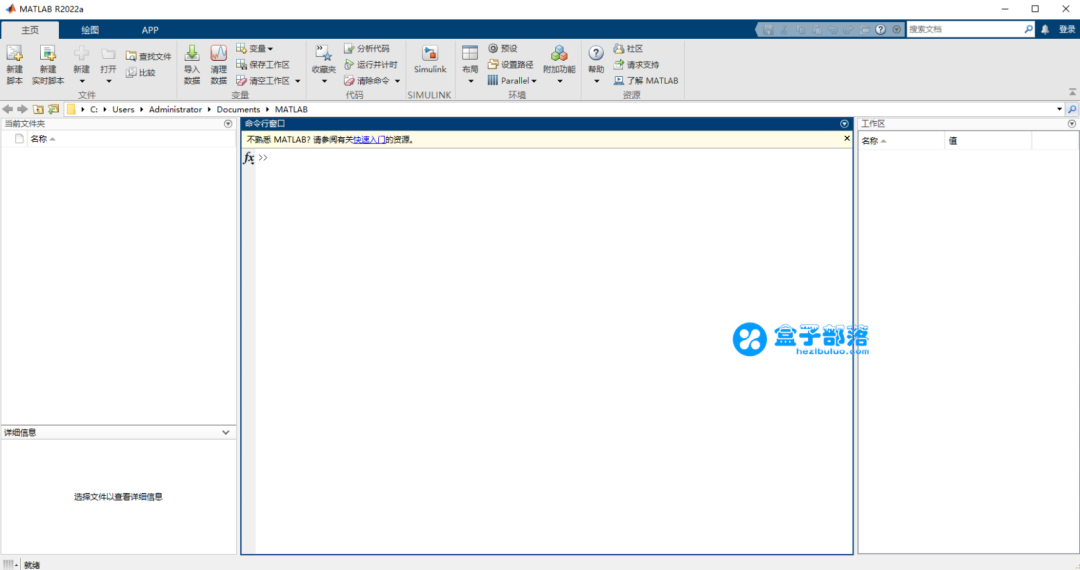This screenshot has width=1080, height=570.
Task: Click the search icon beside address bar
Action: (x=1072, y=109)
